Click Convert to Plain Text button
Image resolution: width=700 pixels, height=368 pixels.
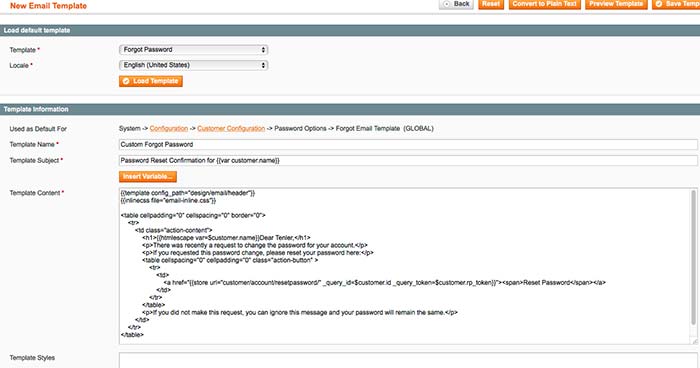point(545,4)
